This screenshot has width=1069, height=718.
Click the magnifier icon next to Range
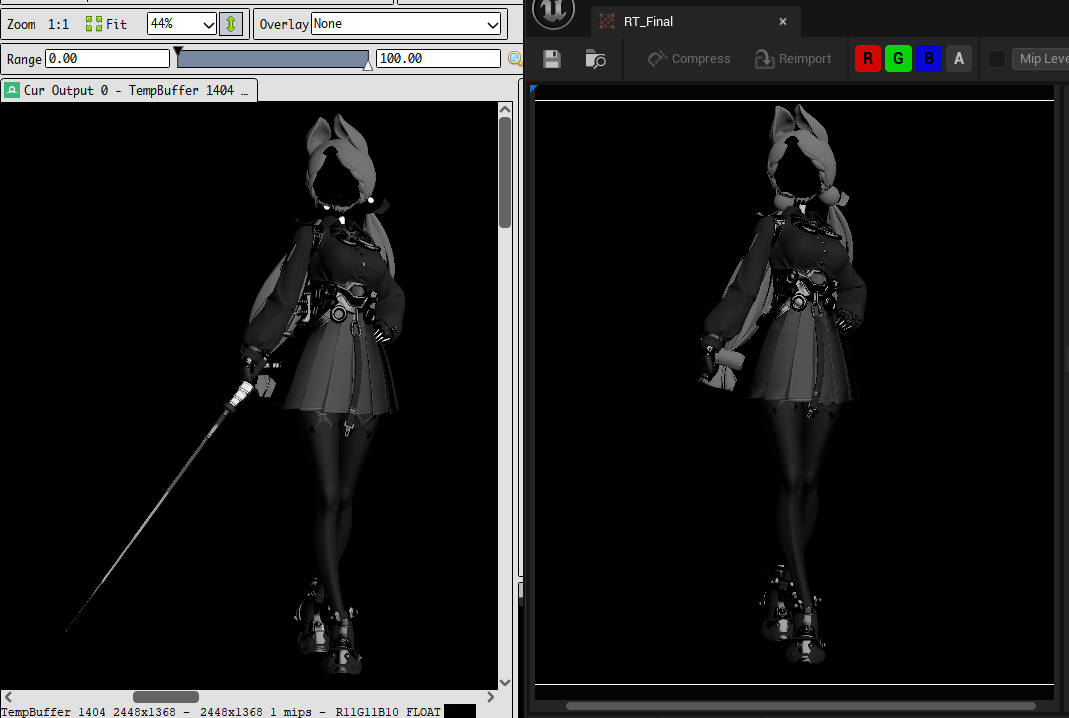514,59
